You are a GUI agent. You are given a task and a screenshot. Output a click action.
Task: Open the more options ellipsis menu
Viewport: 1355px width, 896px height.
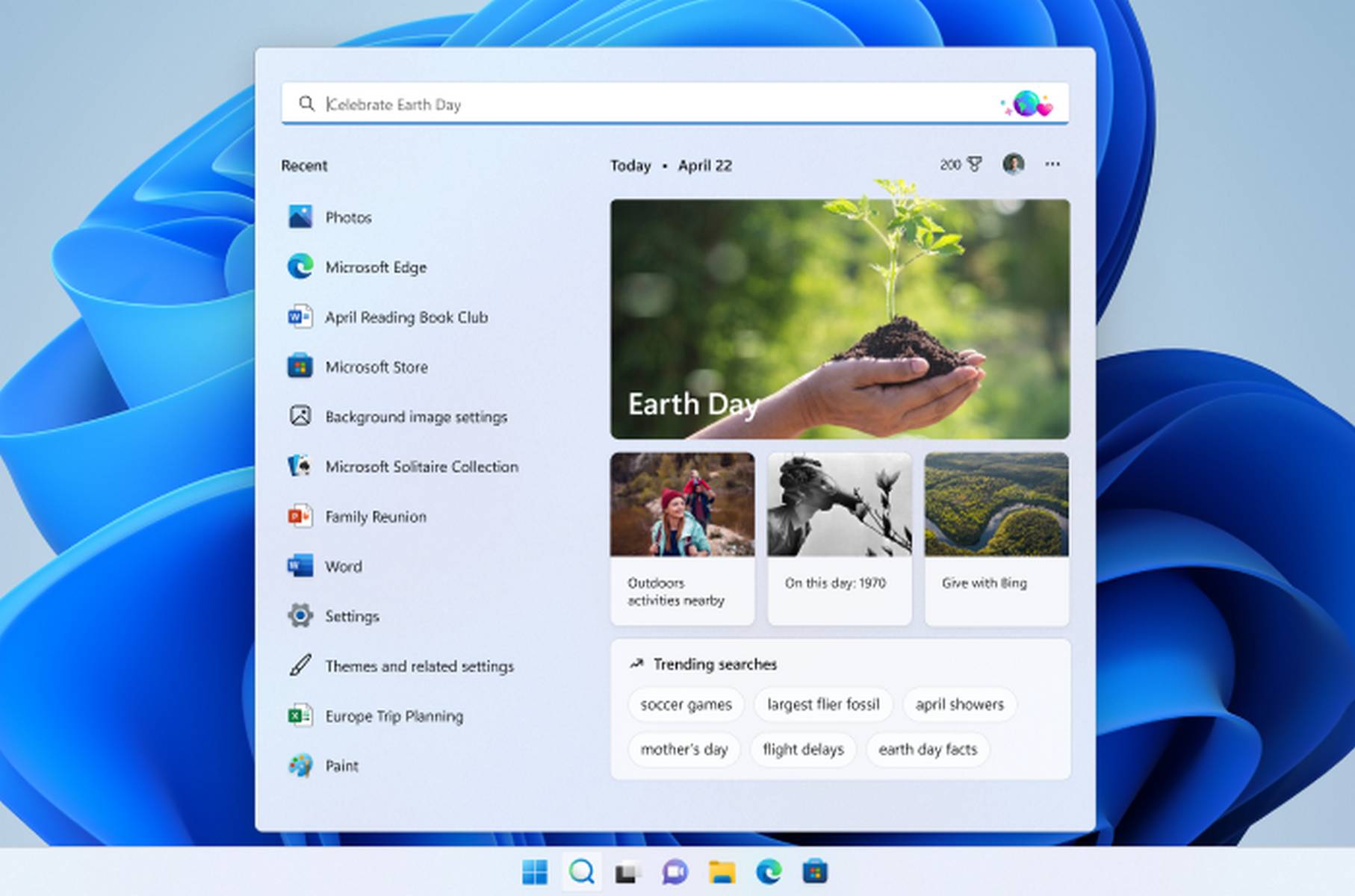coord(1053,164)
